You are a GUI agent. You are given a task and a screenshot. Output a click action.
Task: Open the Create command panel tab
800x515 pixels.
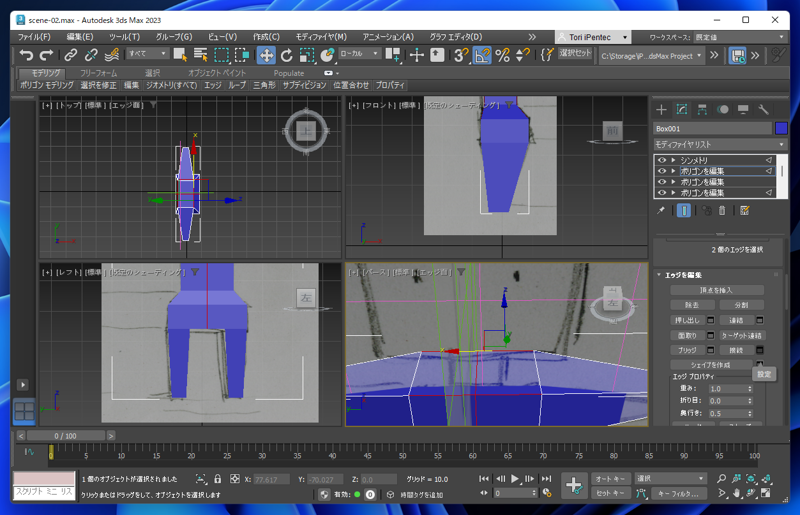[661, 109]
